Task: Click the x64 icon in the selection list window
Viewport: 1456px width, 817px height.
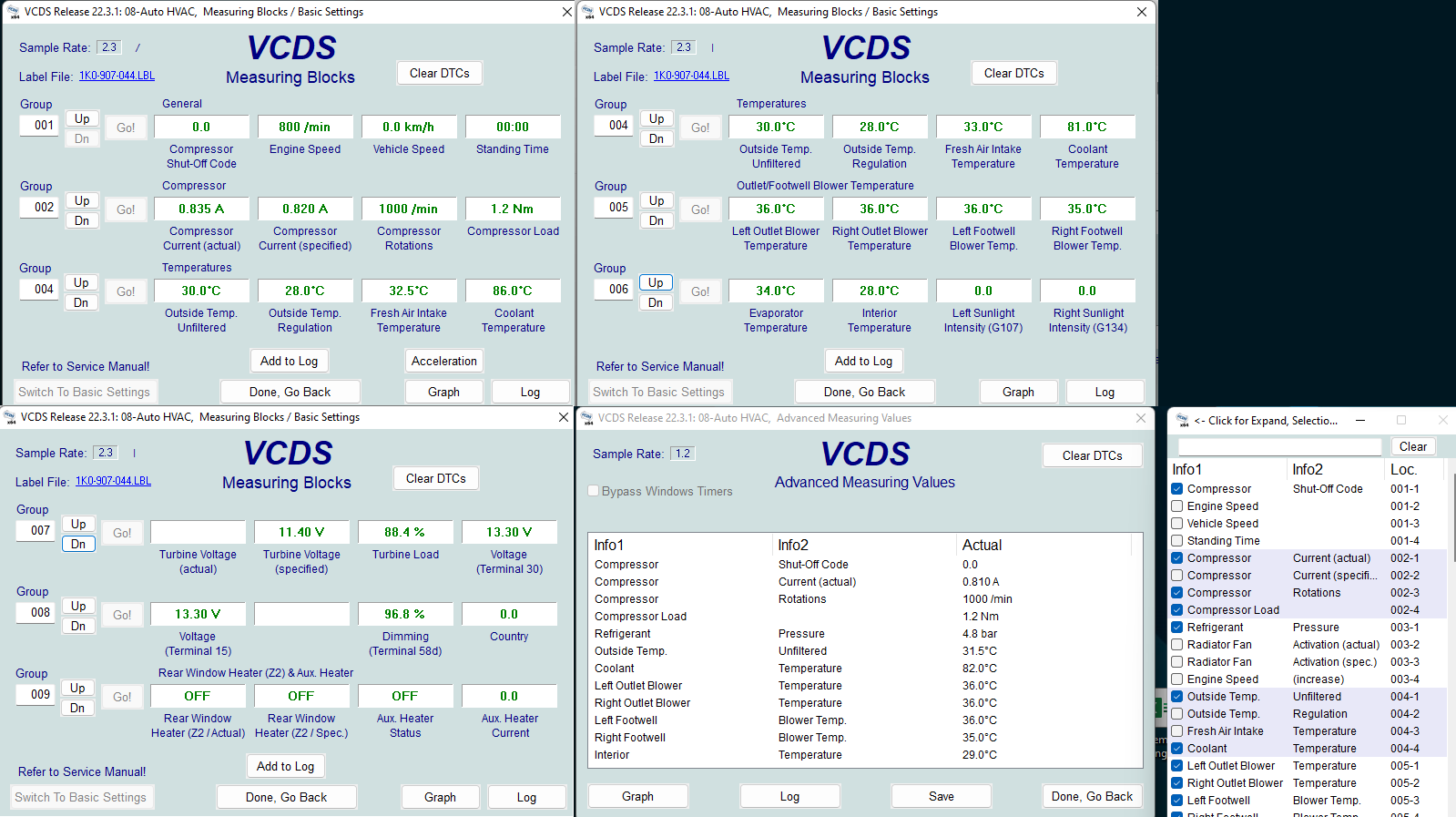Action: pyautogui.click(x=1183, y=420)
